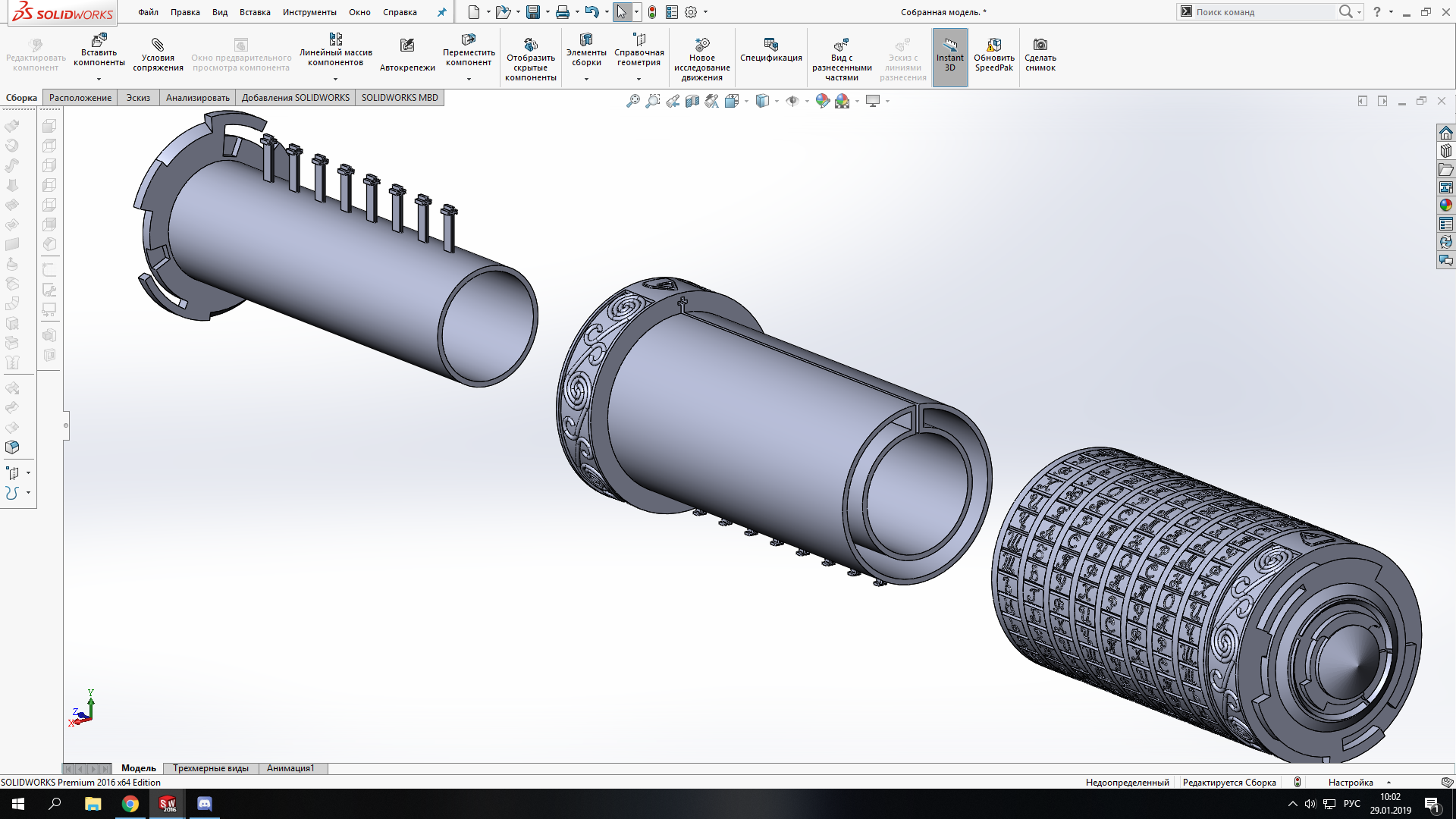Screen dimensions: 1456x819
Task: Click the Zoom to Fit magnifier icon
Action: coord(633,101)
